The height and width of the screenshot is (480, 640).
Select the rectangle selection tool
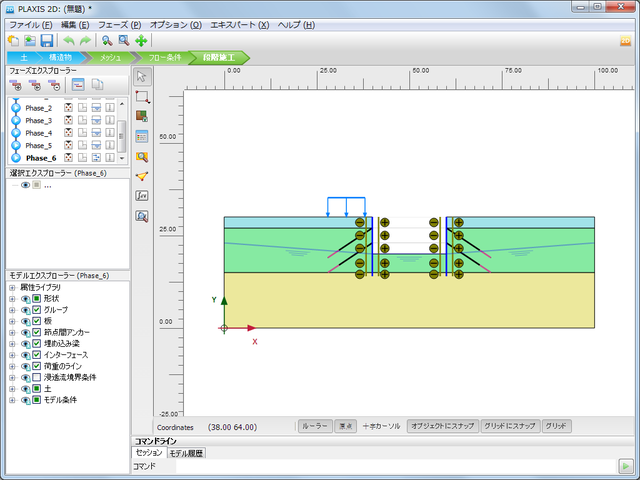click(x=142, y=97)
